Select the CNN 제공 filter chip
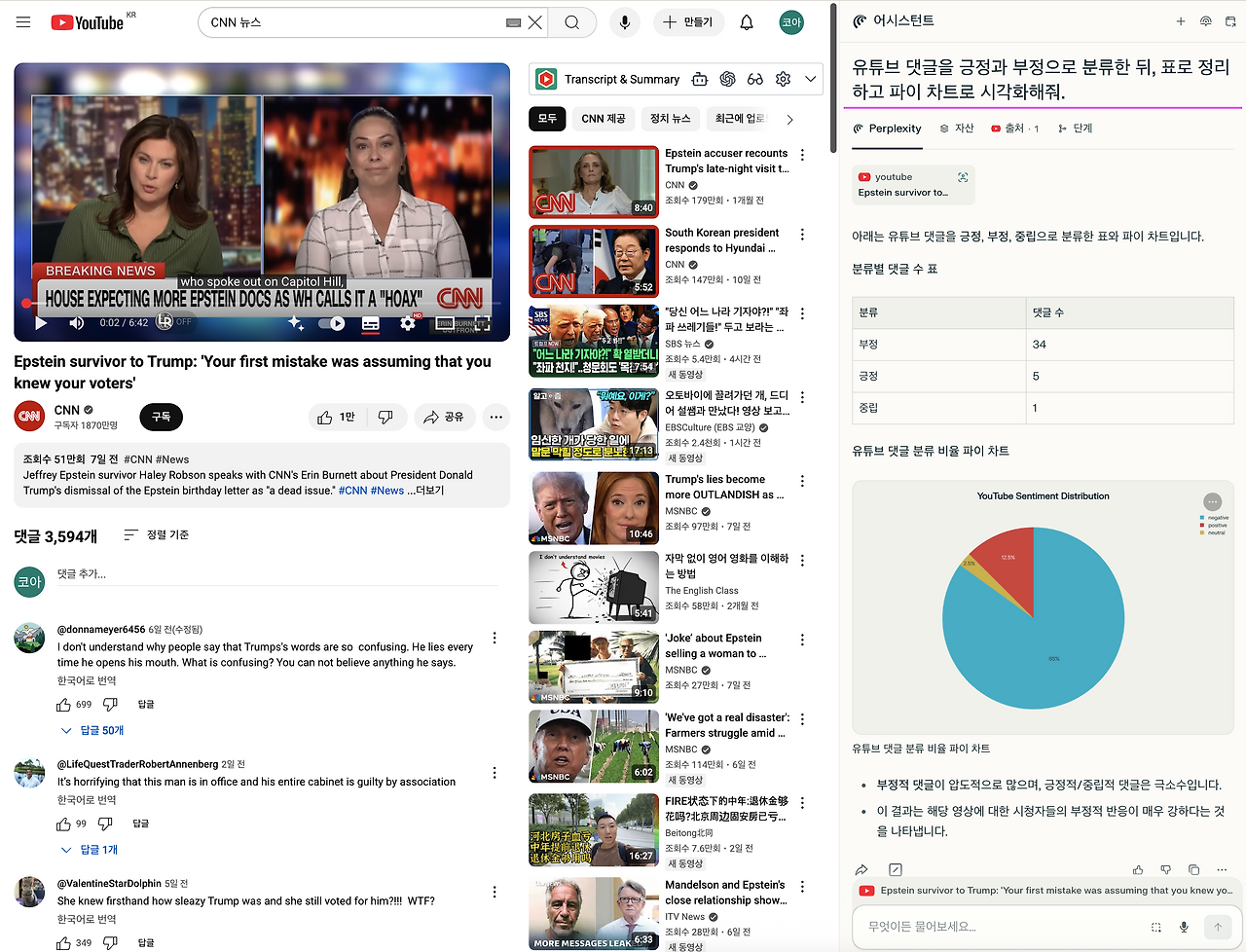The height and width of the screenshot is (952, 1246). click(x=604, y=119)
